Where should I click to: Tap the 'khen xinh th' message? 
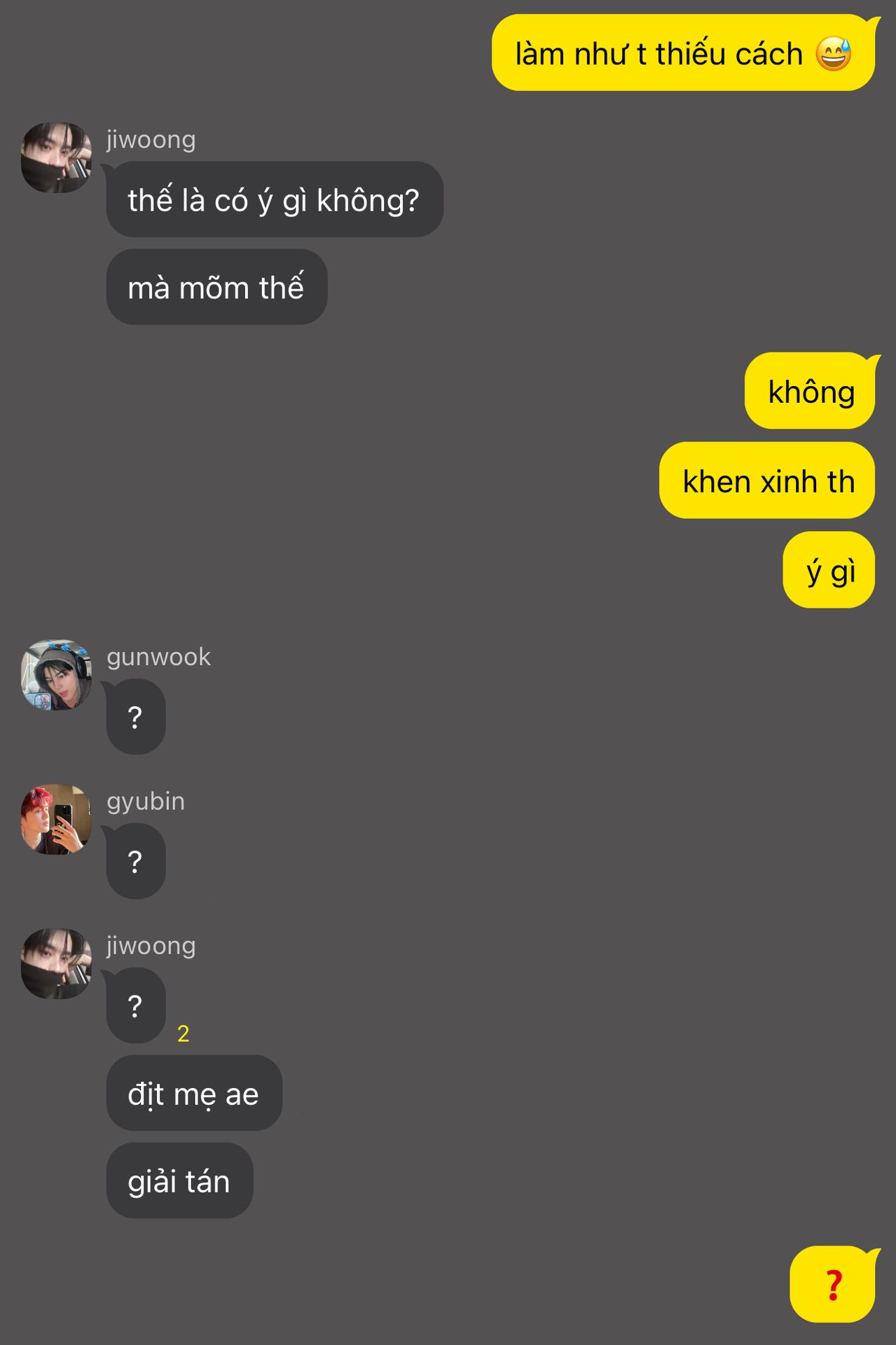767,481
